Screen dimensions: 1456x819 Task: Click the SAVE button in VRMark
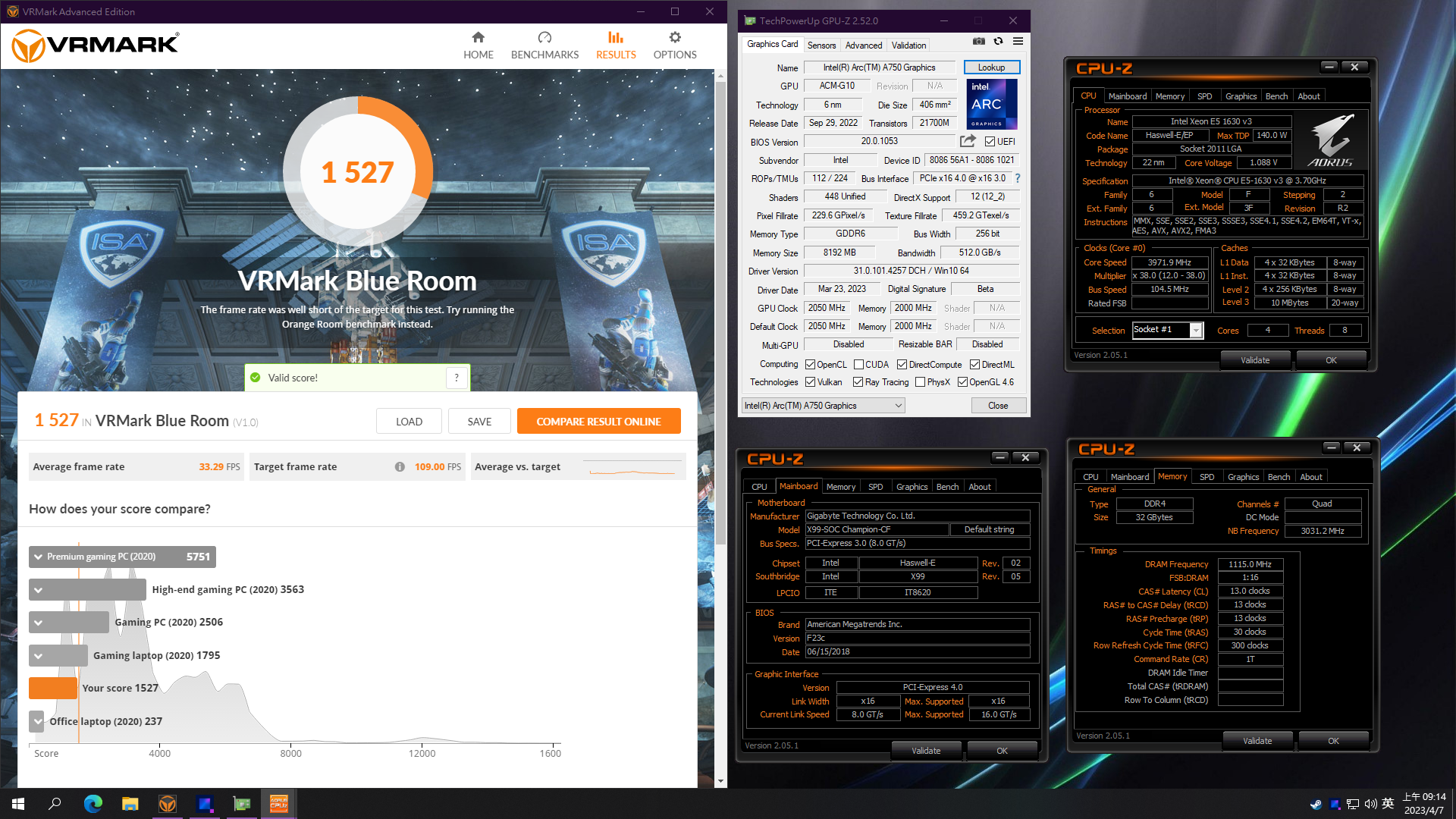(x=479, y=422)
